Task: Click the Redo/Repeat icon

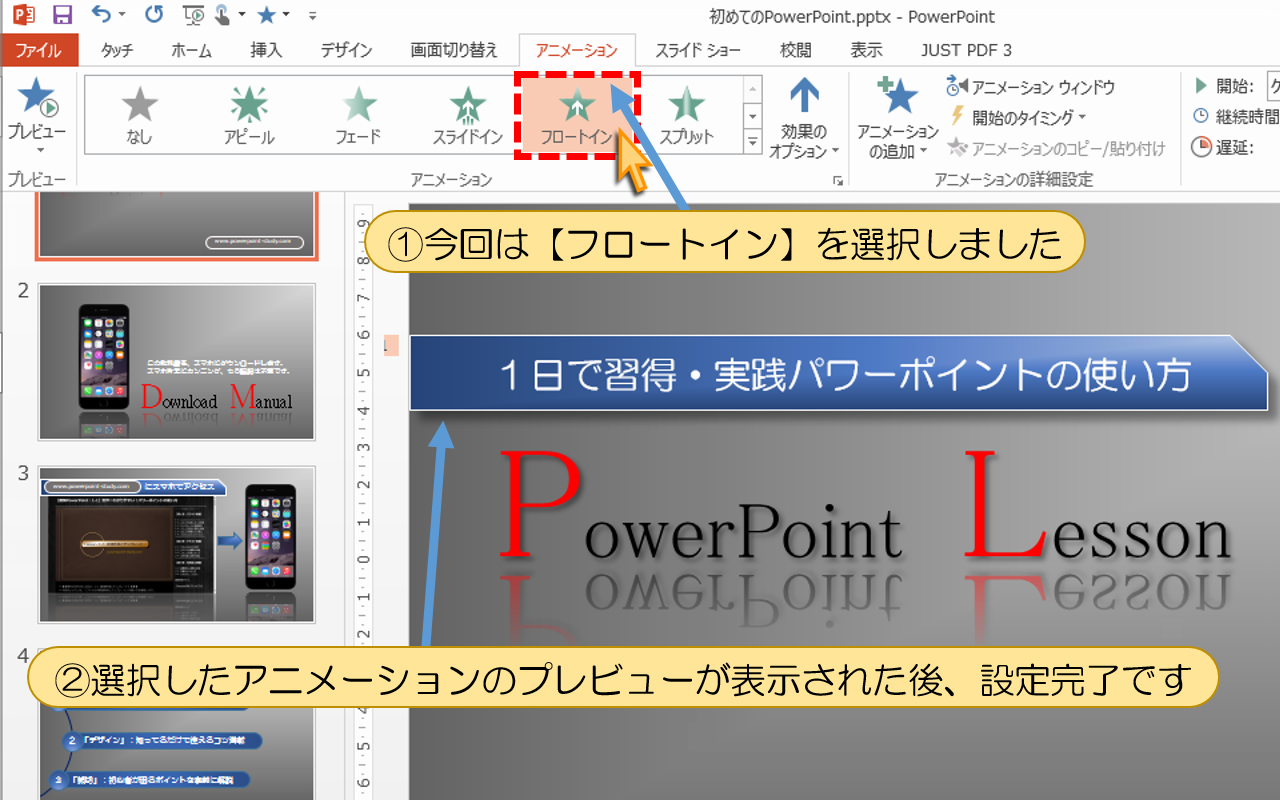Action: click(153, 15)
